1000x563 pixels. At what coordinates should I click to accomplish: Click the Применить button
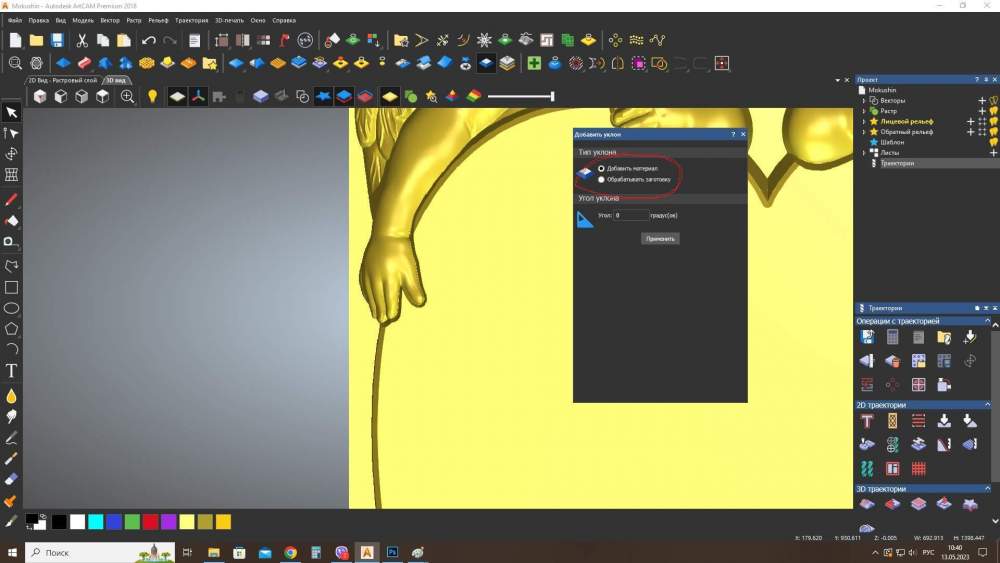pyautogui.click(x=660, y=239)
